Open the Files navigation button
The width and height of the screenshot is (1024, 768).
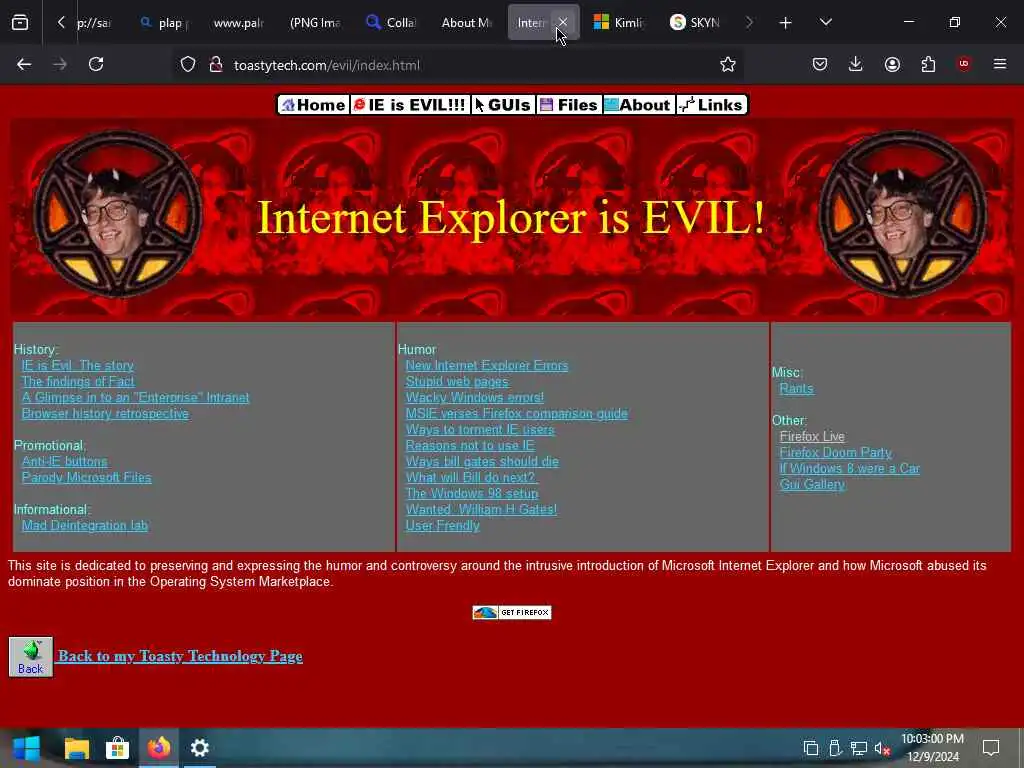click(x=569, y=104)
